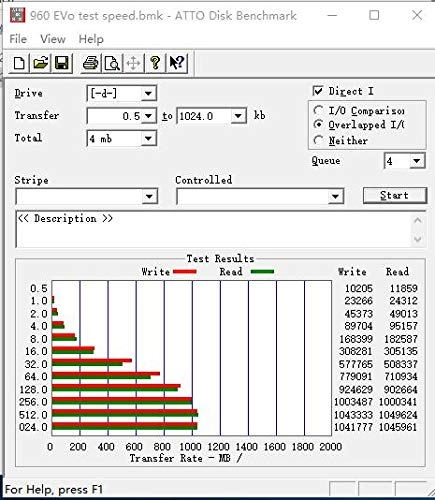Select the Neither radio button
This screenshot has width=435, height=500.
pyautogui.click(x=319, y=140)
